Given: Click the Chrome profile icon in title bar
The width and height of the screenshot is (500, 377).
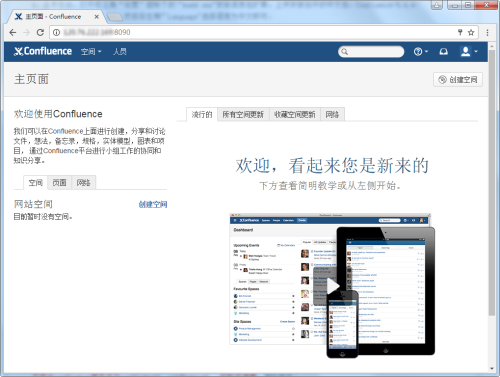Looking at the screenshot, I should [437, 5].
